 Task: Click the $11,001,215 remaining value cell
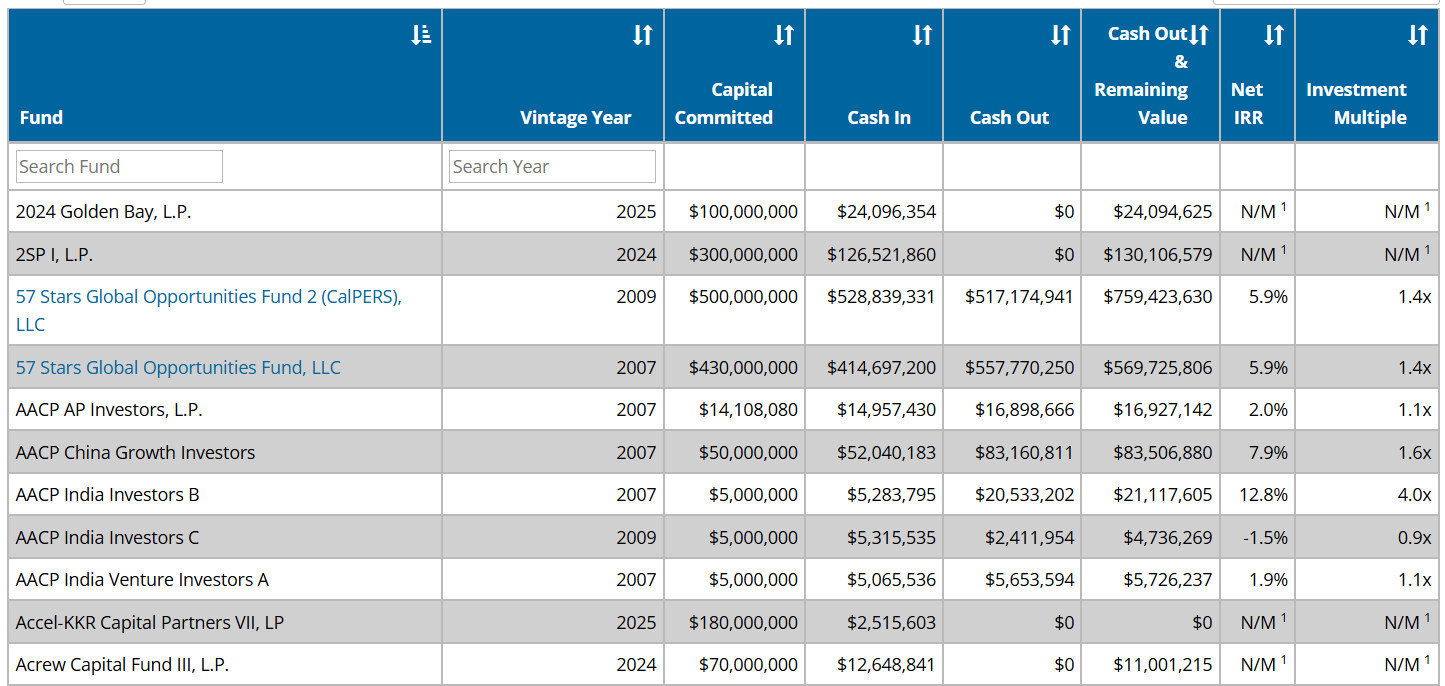1162,664
